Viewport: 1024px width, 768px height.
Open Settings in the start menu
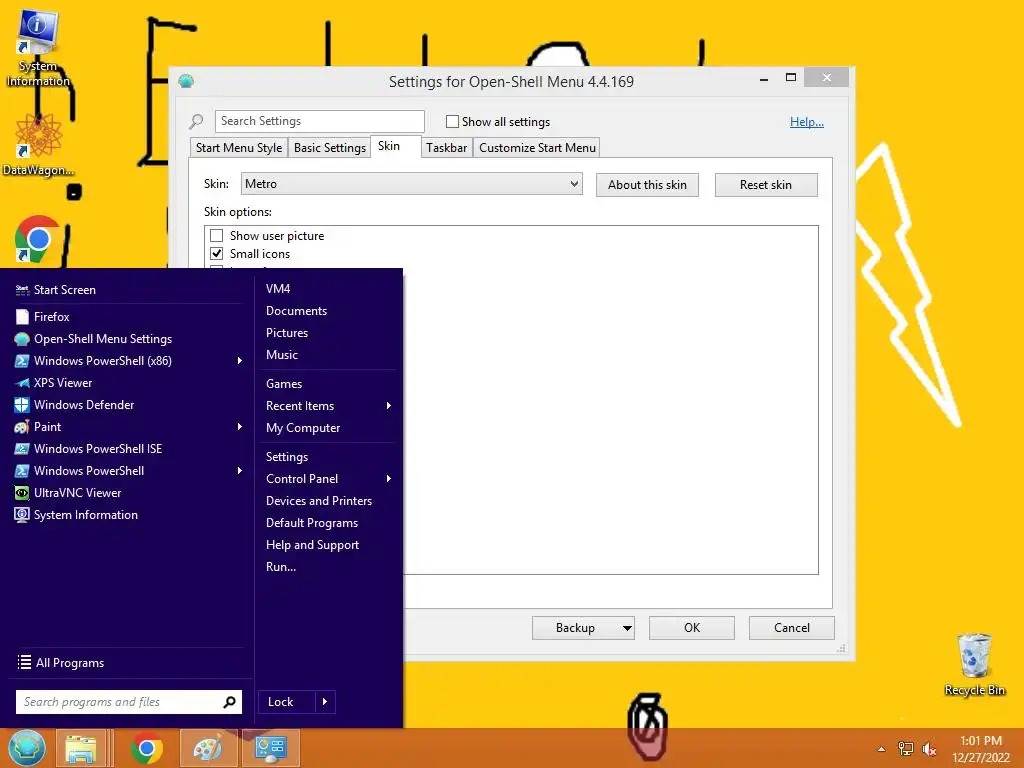coord(287,457)
